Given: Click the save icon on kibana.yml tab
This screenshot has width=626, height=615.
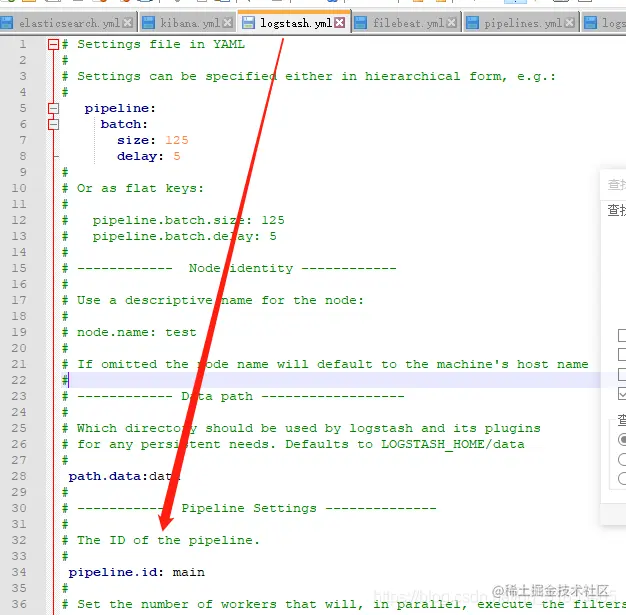Looking at the screenshot, I should pos(149,23).
